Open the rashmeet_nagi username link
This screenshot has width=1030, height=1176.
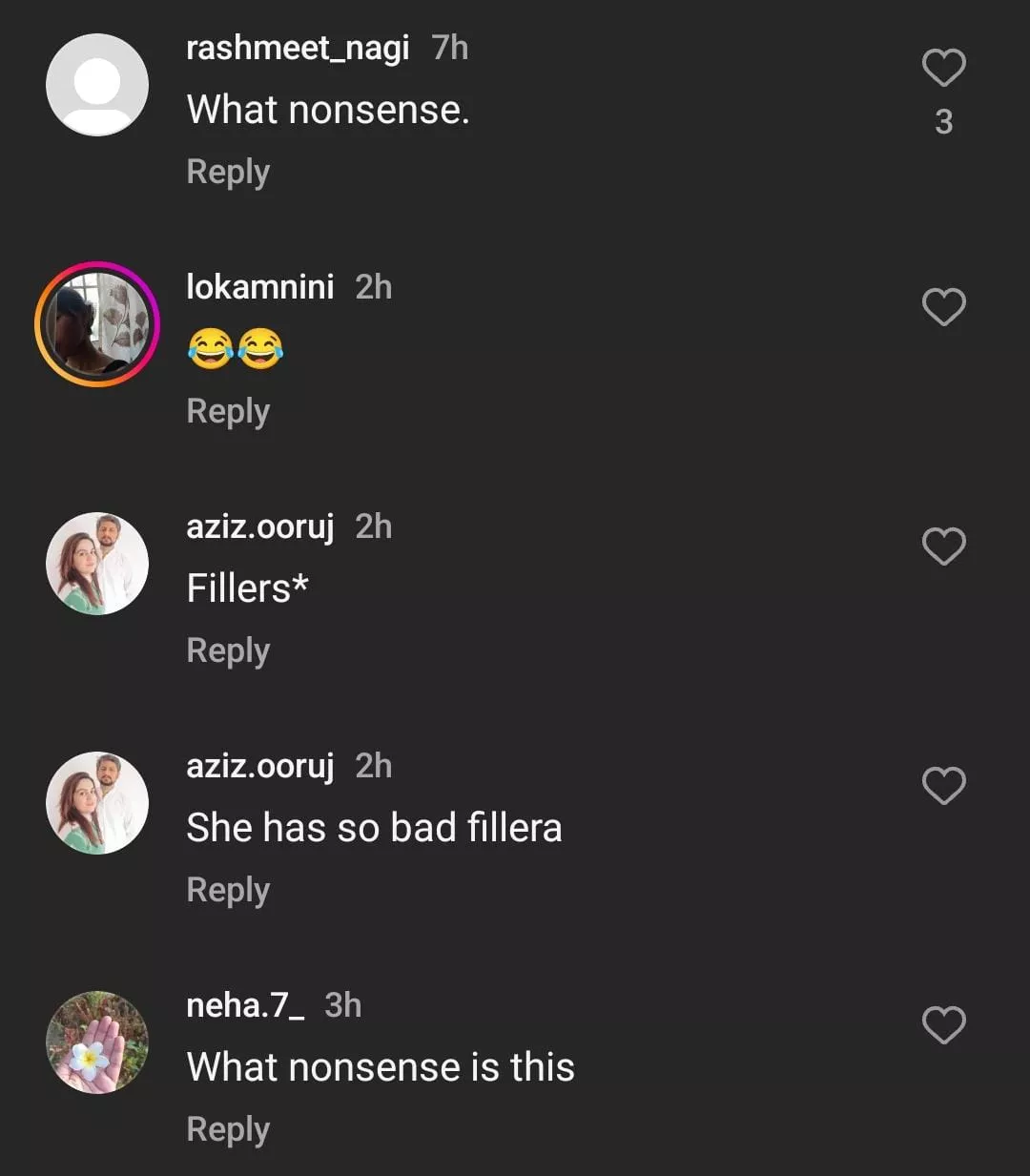(x=298, y=48)
